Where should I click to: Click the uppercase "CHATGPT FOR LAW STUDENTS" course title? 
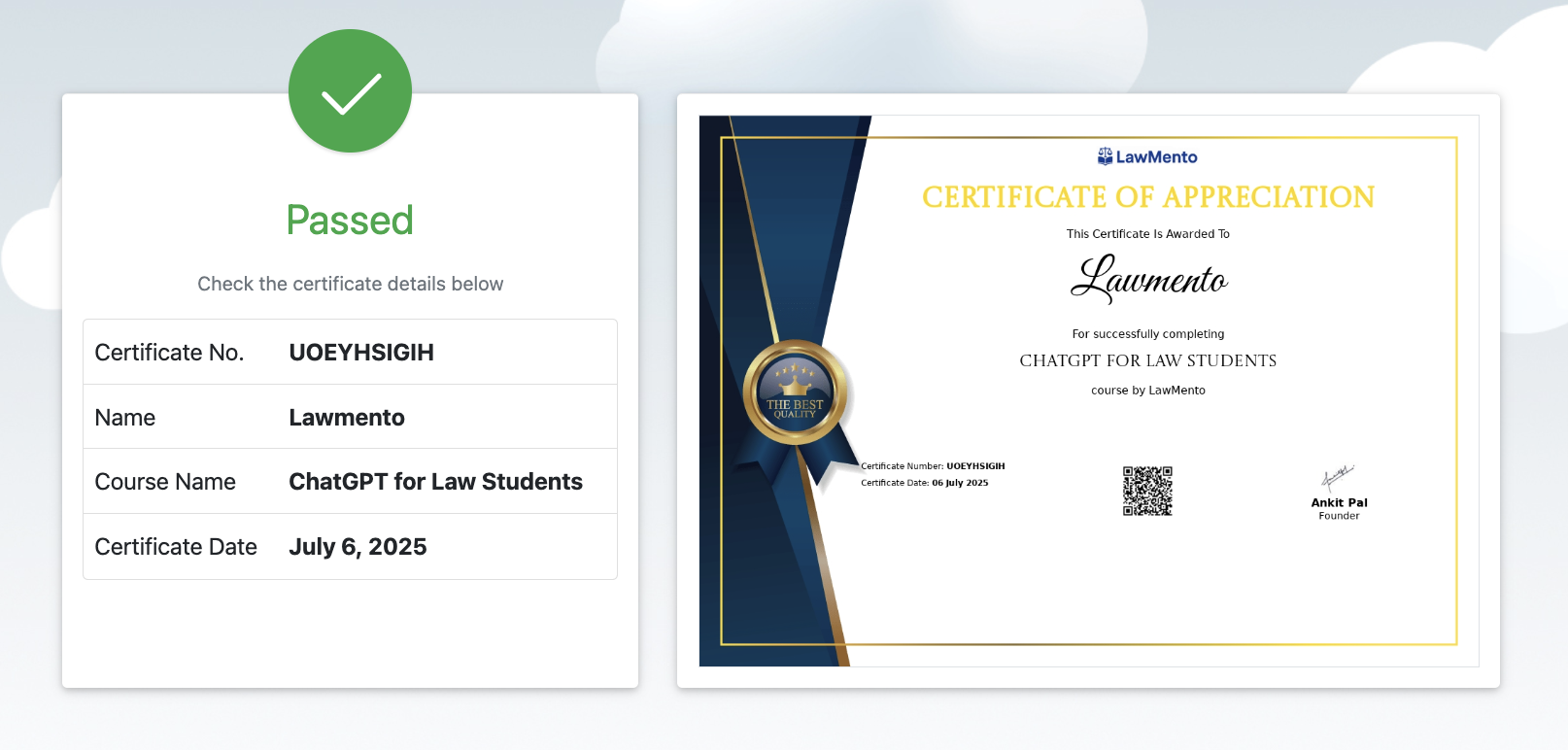click(x=1148, y=360)
